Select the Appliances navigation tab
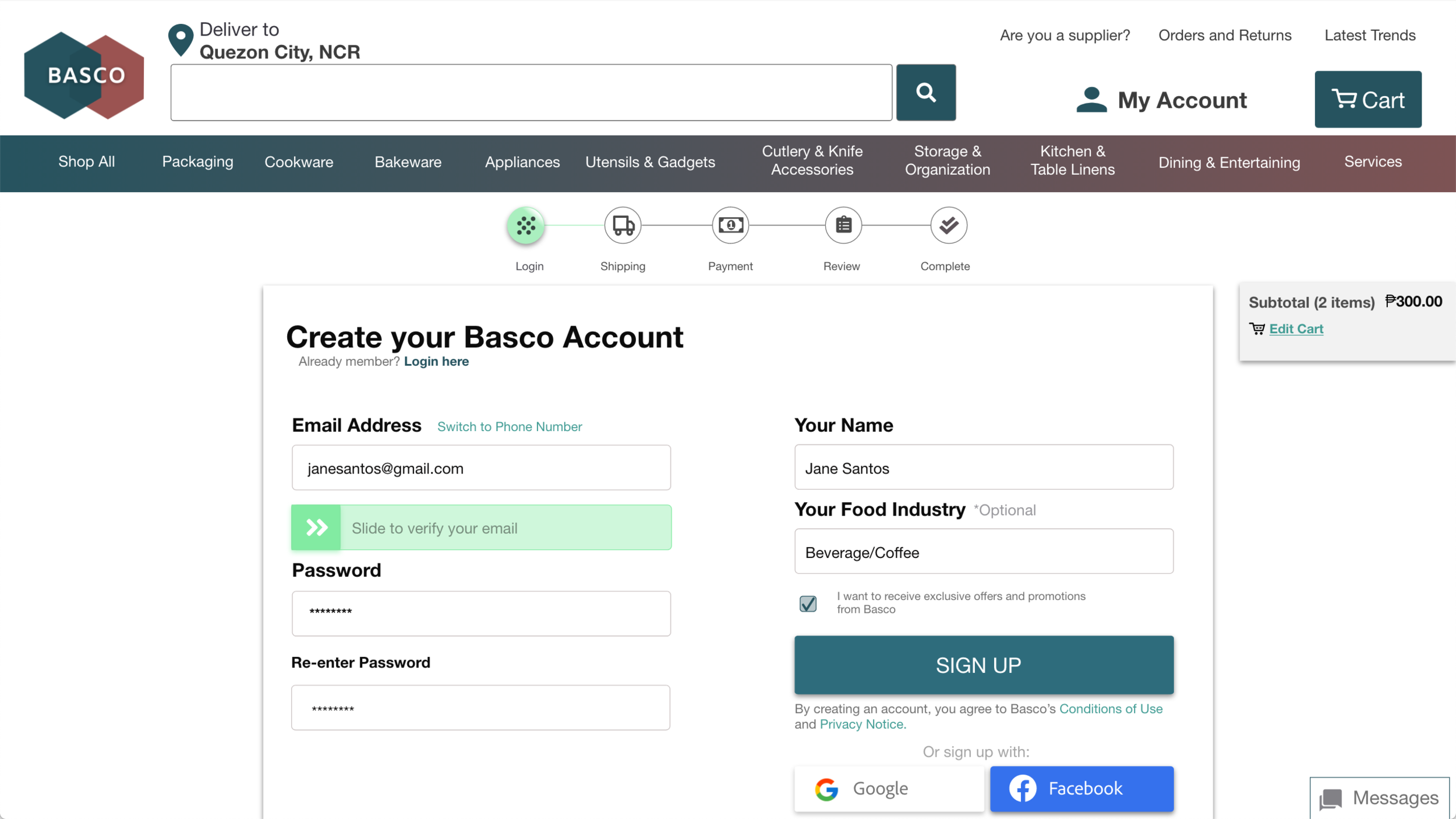This screenshot has height=819, width=1456. tap(522, 161)
